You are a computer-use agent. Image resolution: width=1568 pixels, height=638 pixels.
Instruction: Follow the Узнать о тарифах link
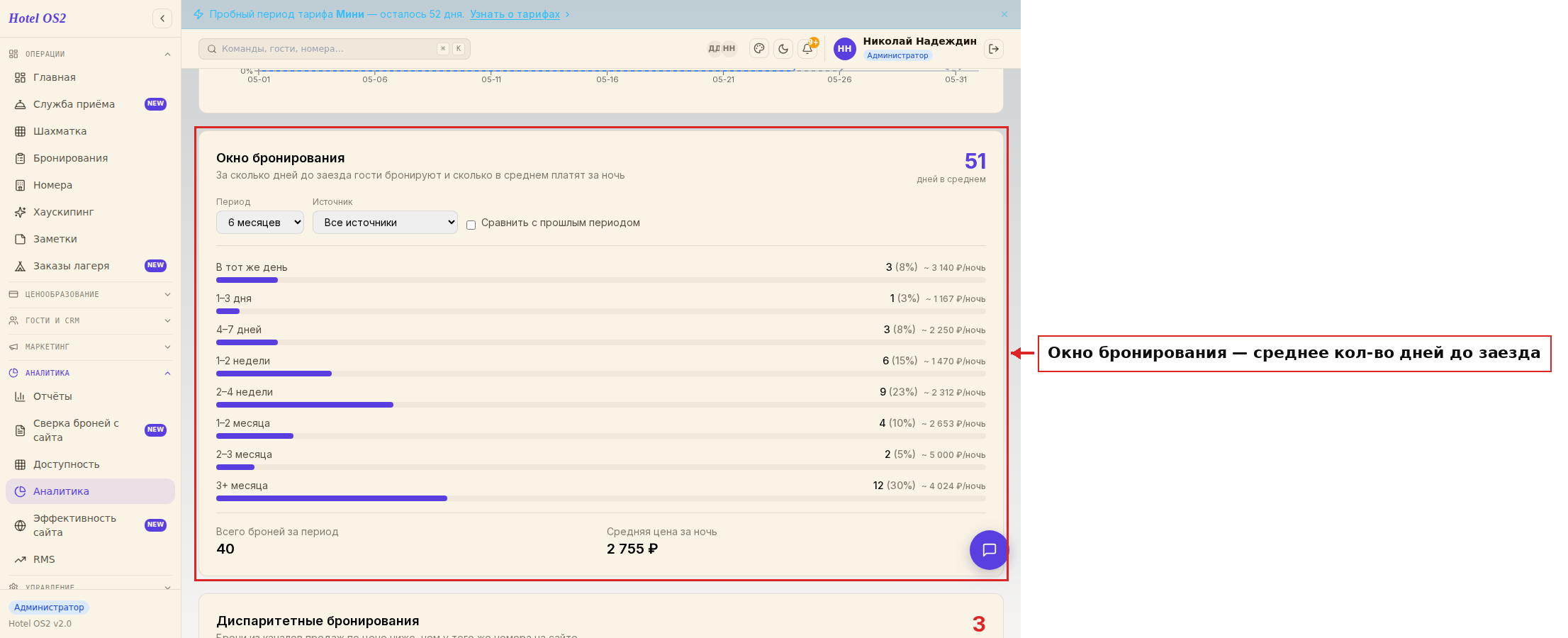pyautogui.click(x=515, y=14)
